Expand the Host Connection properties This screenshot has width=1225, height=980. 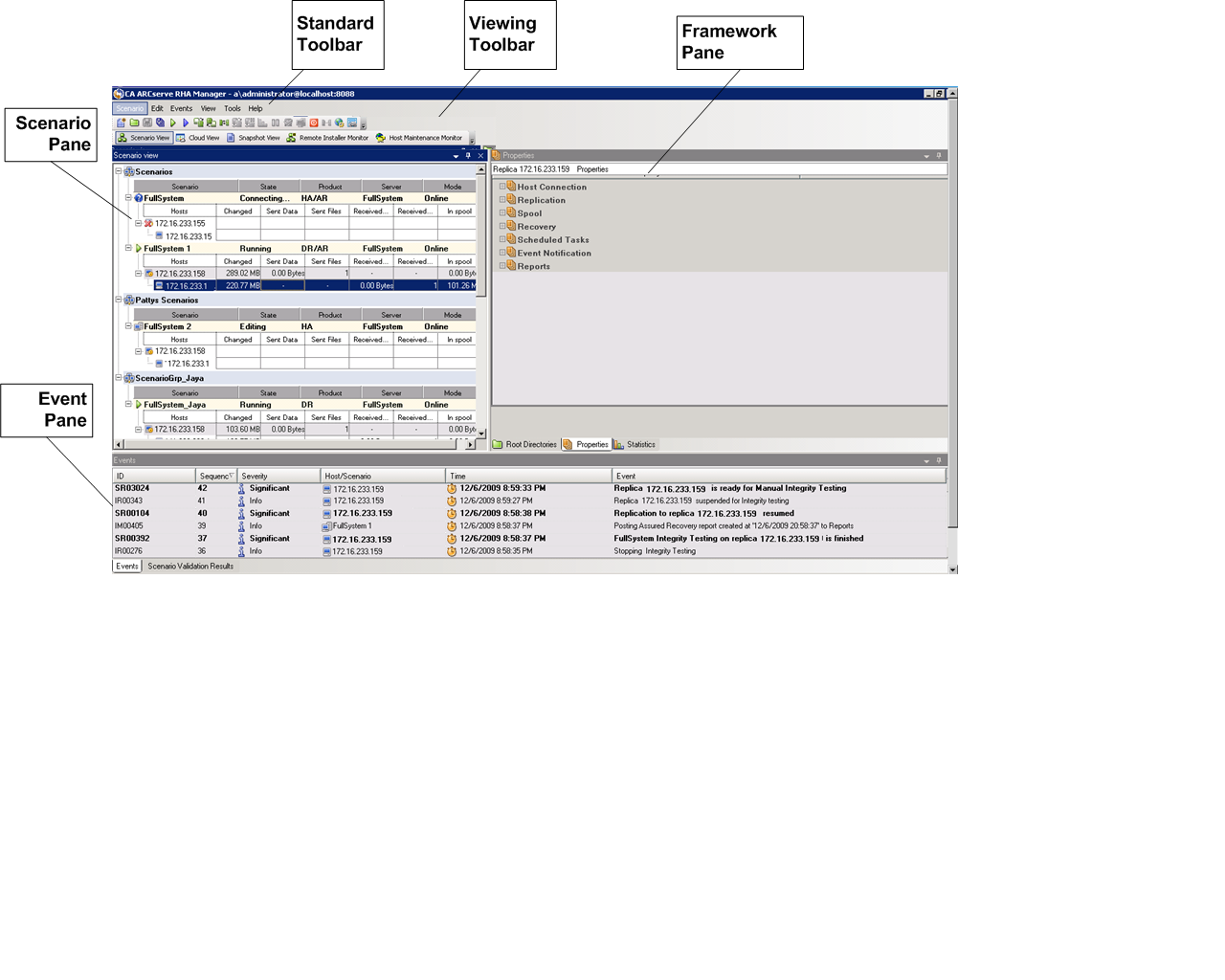pyautogui.click(x=501, y=187)
